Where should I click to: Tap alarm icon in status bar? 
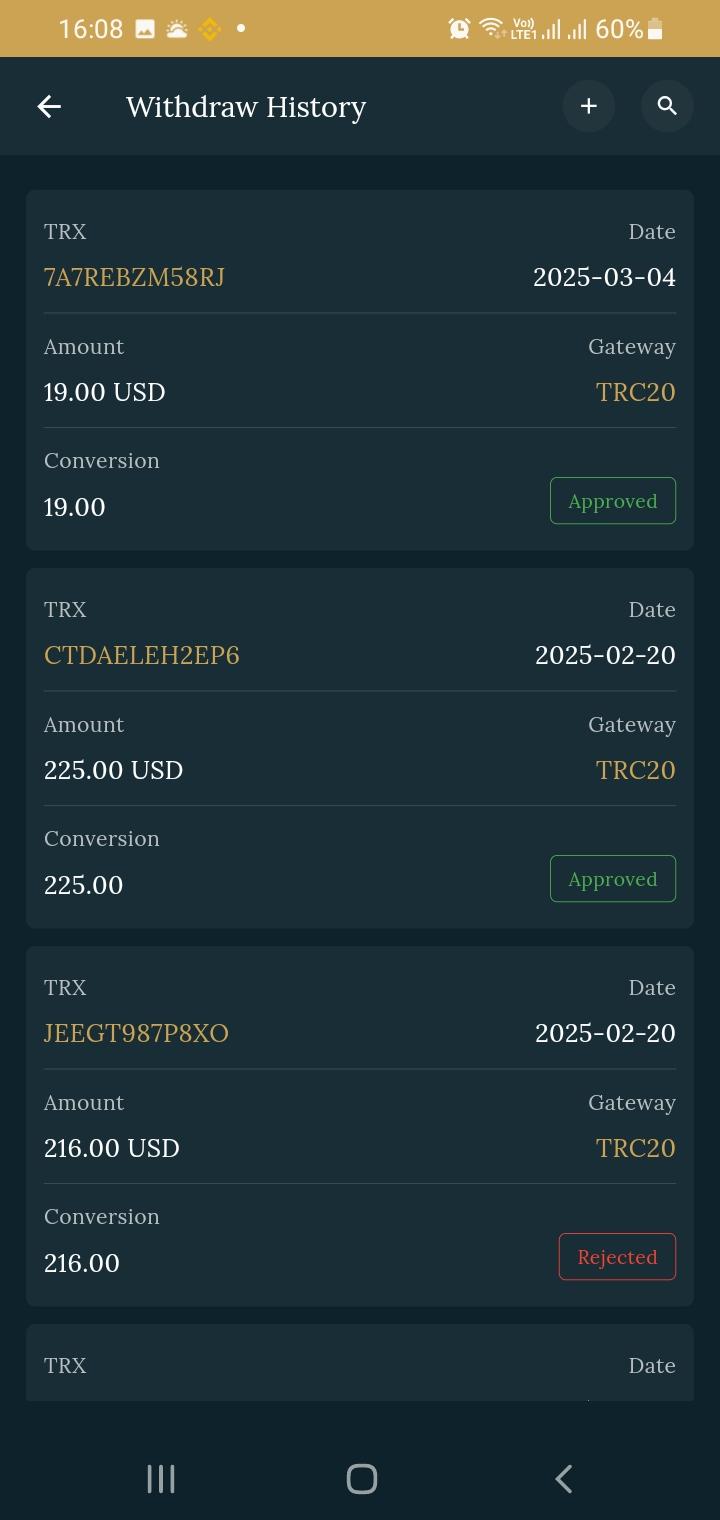point(459,29)
